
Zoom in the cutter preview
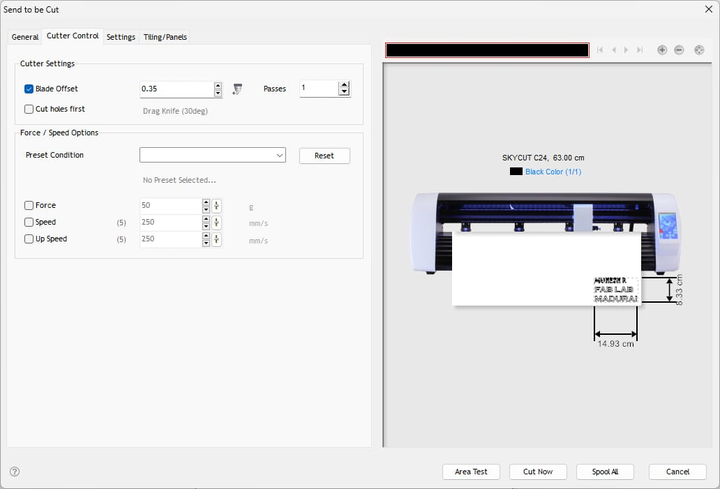click(662, 50)
